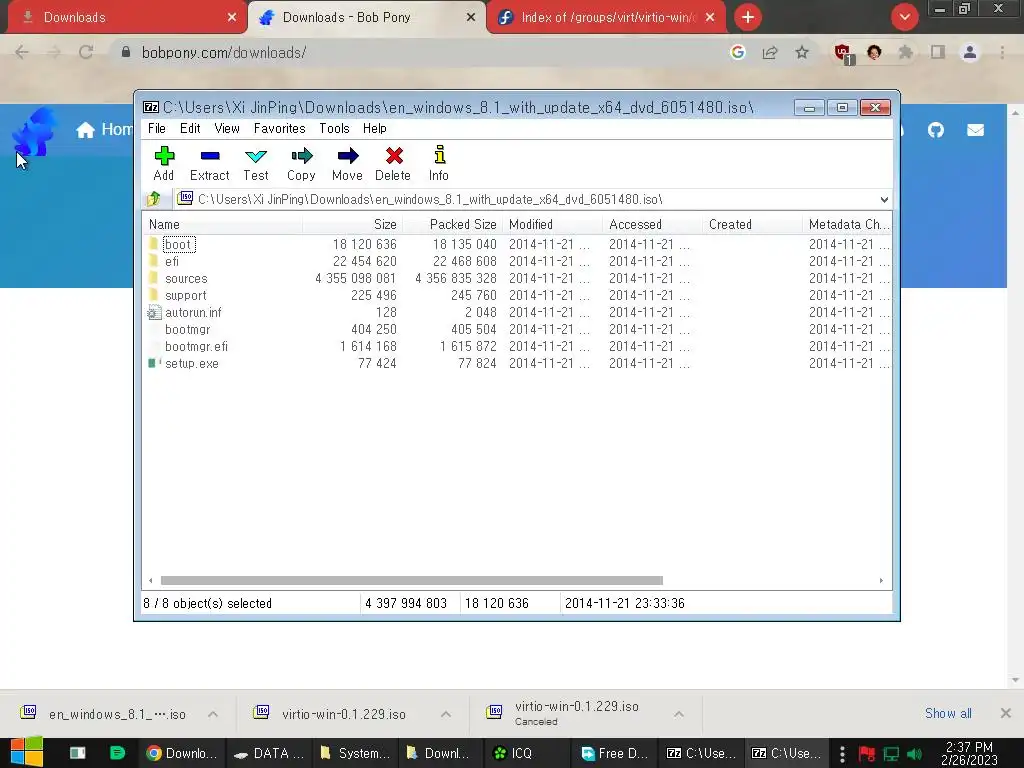The width and height of the screenshot is (1024, 768).
Task: Click the Home link on Bob Pony site
Action: pos(104,129)
